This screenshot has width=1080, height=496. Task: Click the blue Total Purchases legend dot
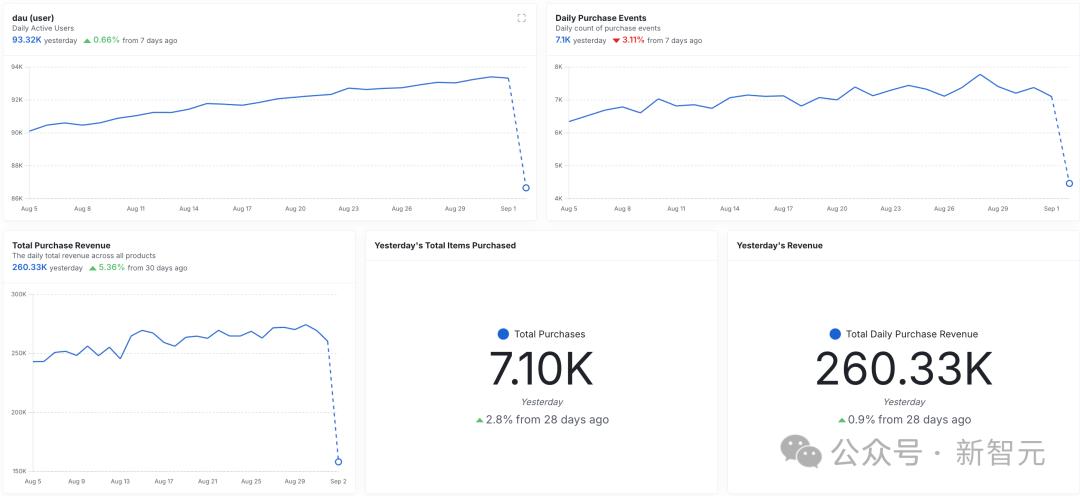503,334
